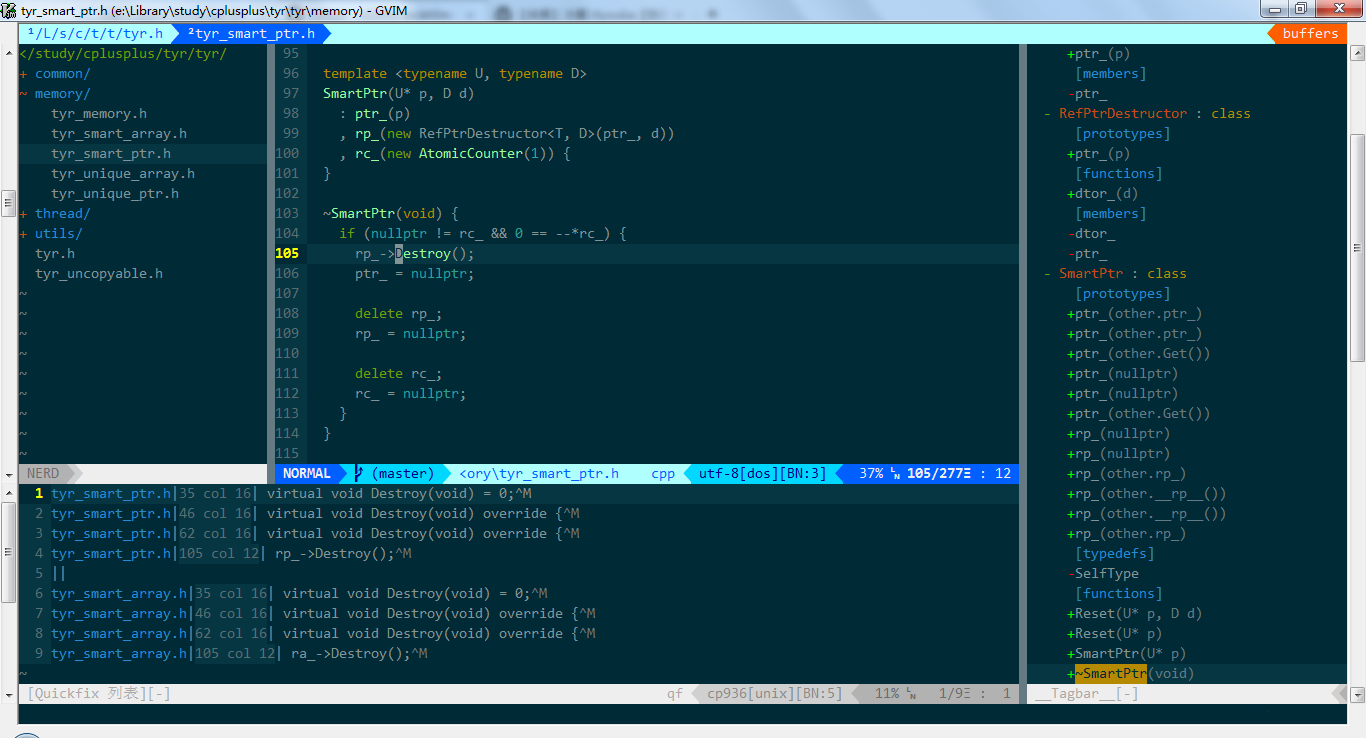Click the (master) branch name in statusline
Image resolution: width=1366 pixels, height=738 pixels.
click(403, 473)
